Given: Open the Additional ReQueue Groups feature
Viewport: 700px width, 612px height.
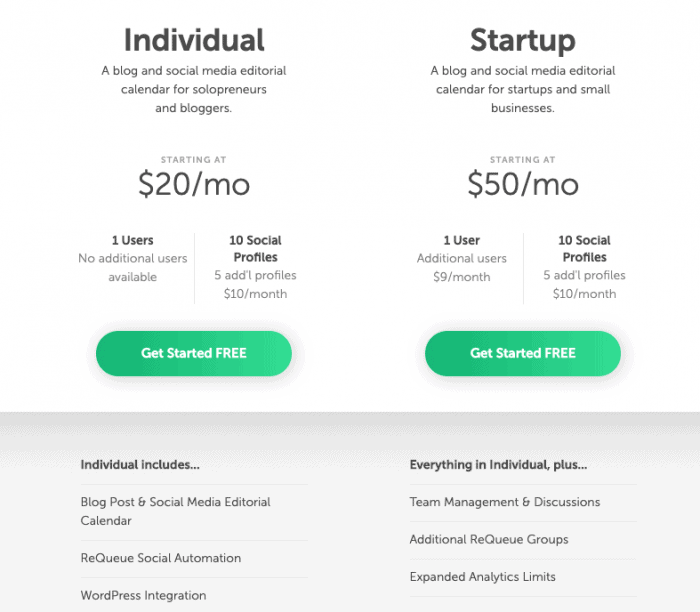Looking at the screenshot, I should [488, 539].
